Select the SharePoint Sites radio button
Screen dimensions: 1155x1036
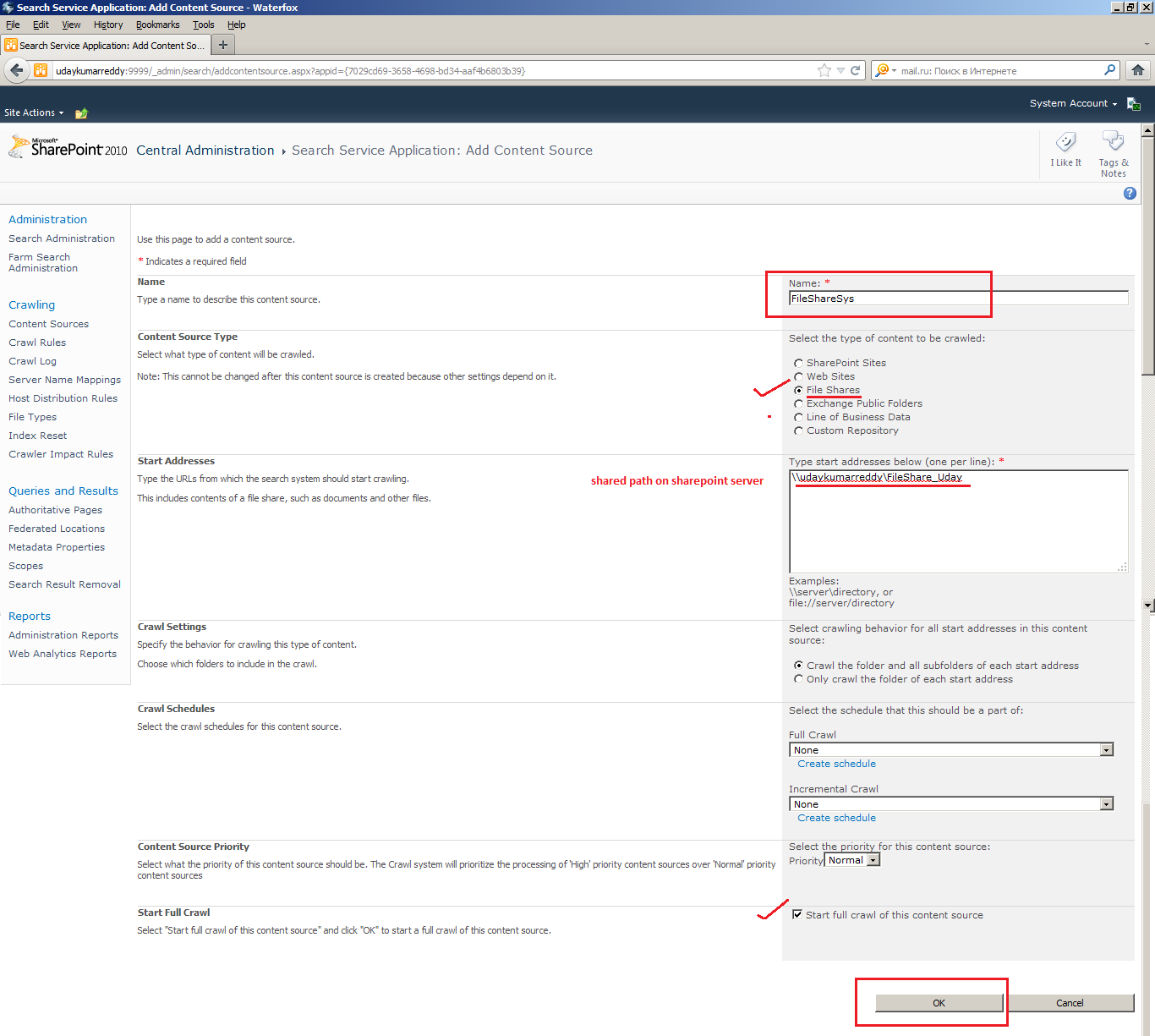point(798,364)
